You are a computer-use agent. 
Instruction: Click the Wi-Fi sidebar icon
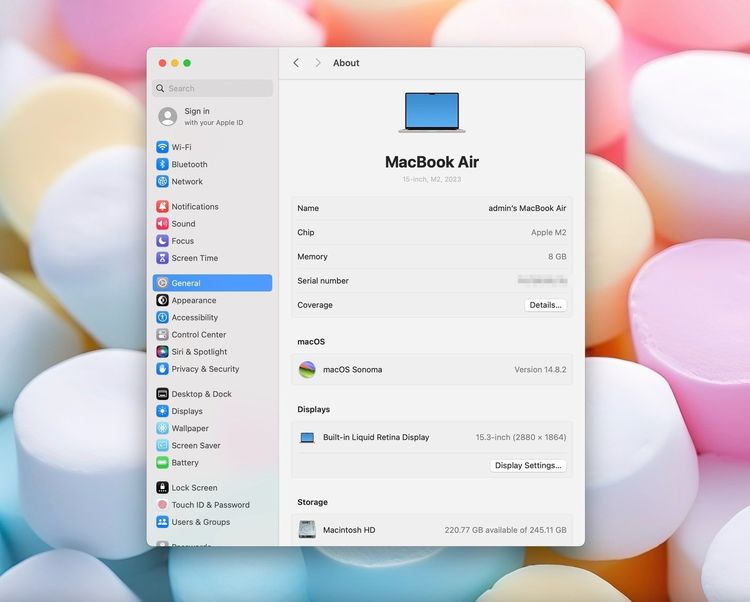pyautogui.click(x=162, y=147)
